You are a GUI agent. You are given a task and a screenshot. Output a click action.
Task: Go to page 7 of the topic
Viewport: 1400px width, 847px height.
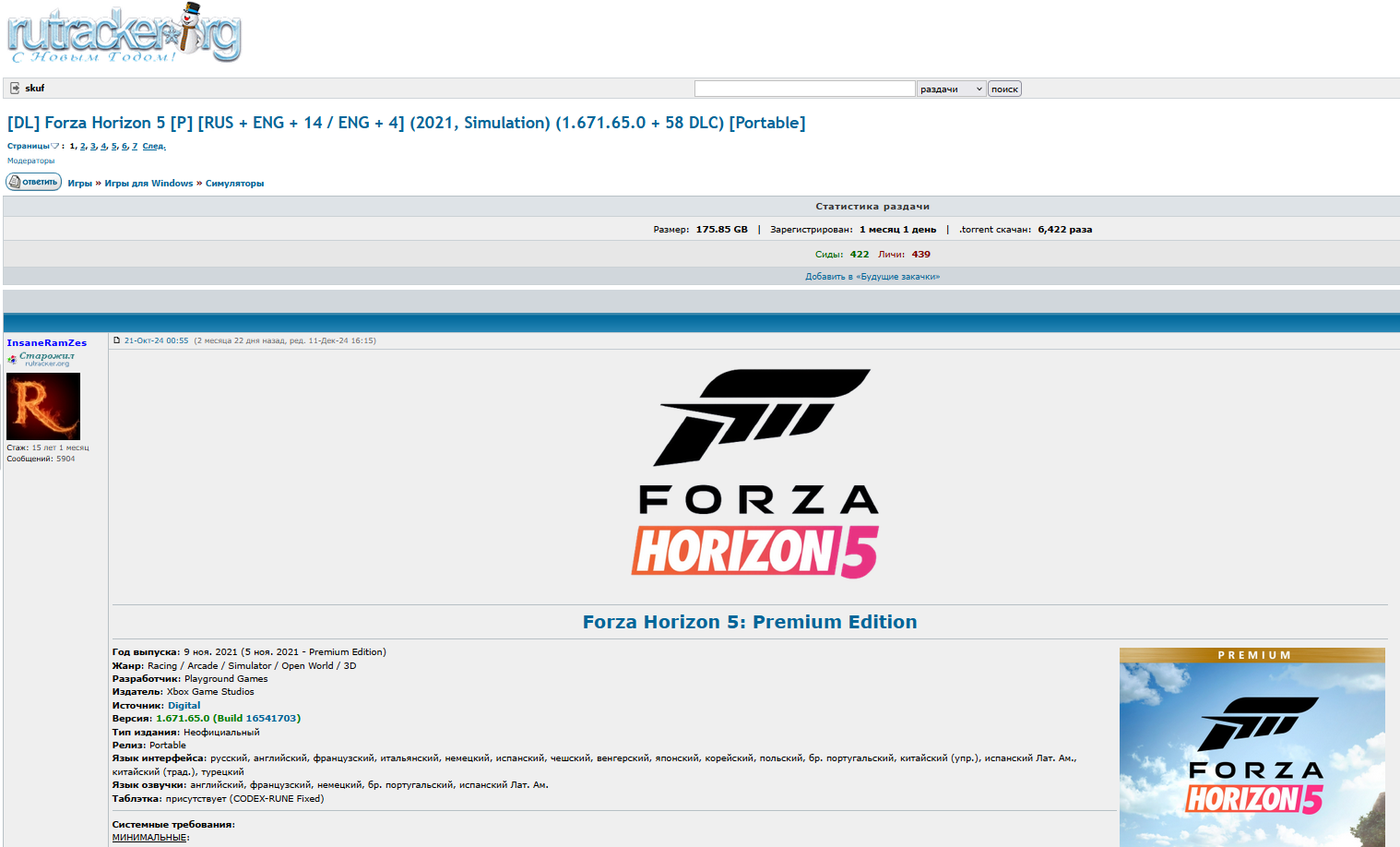coord(135,146)
